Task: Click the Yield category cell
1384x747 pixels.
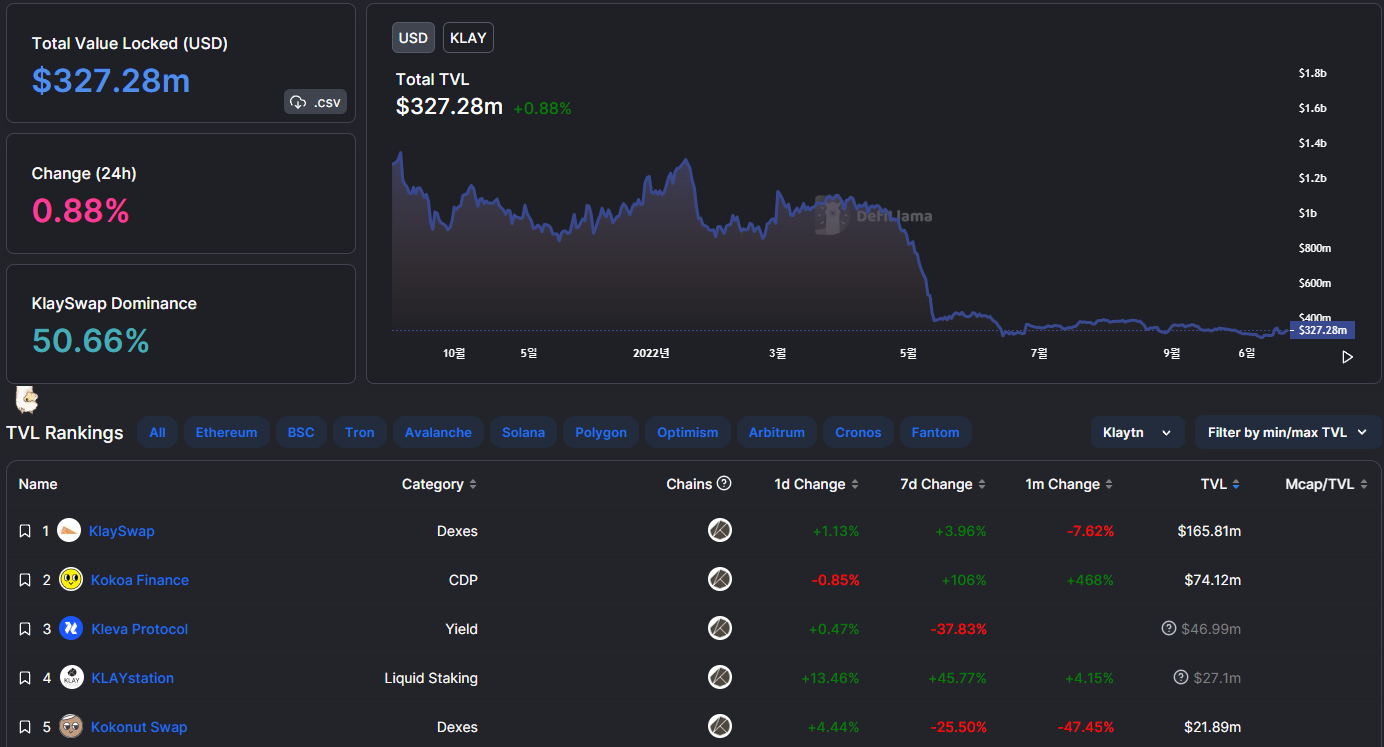Action: [462, 629]
